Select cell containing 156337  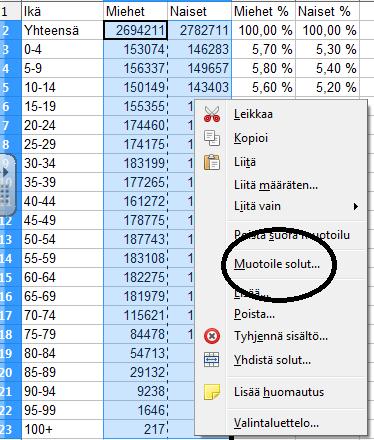(135, 69)
